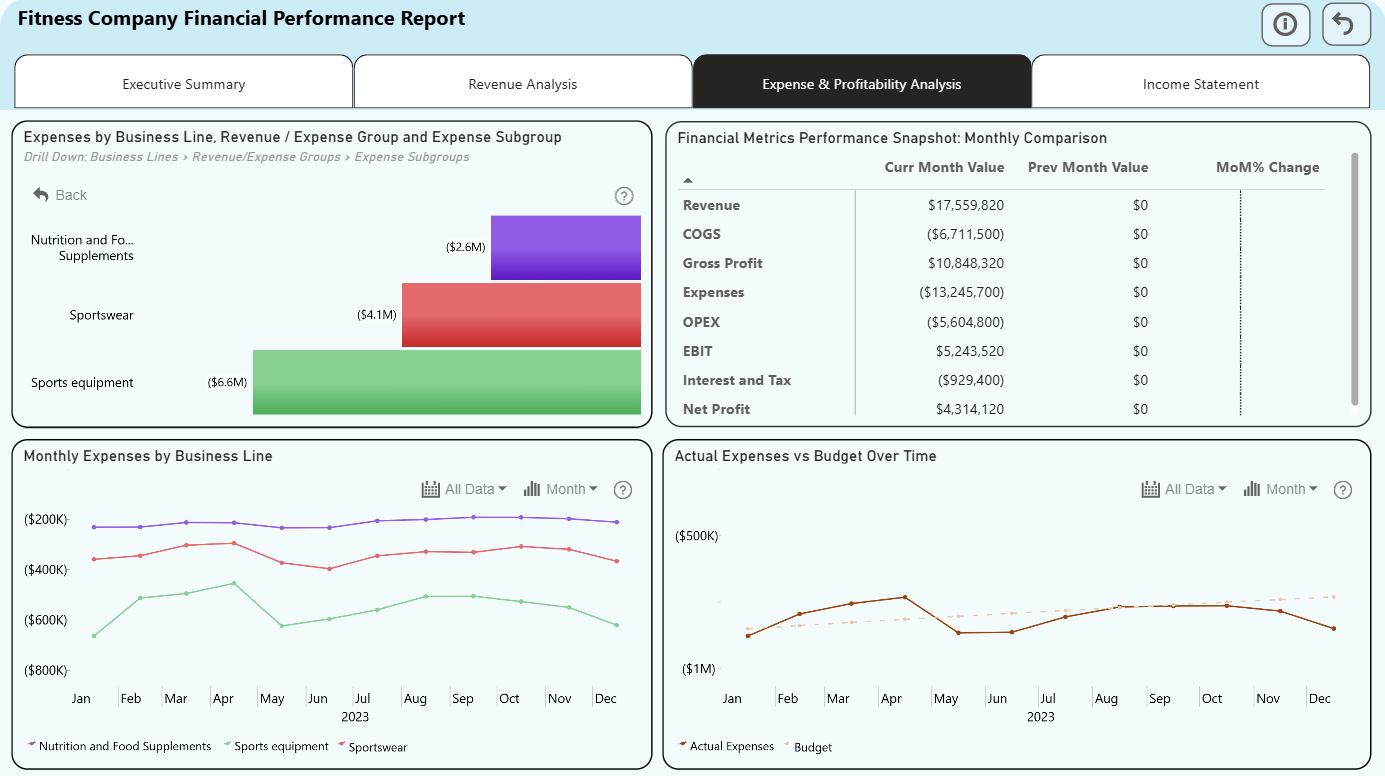Sort by the MoM% Change column header
The height and width of the screenshot is (776, 1385).
tap(1268, 167)
